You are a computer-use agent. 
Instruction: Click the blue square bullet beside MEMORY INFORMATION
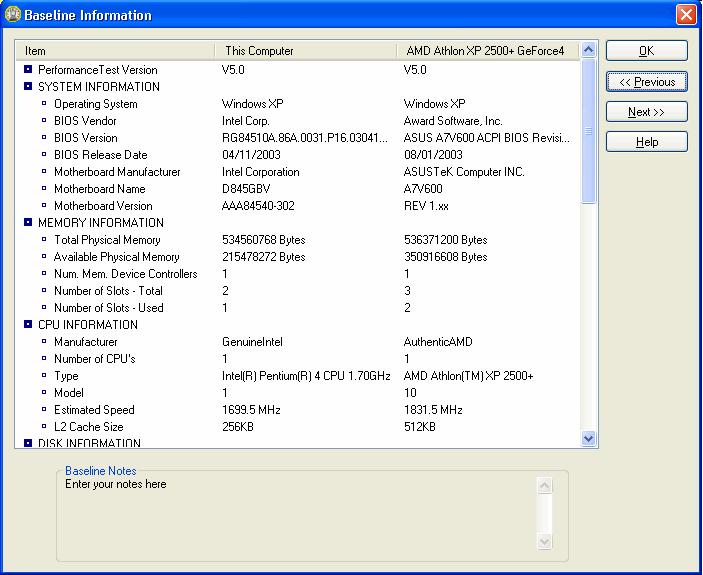28,222
